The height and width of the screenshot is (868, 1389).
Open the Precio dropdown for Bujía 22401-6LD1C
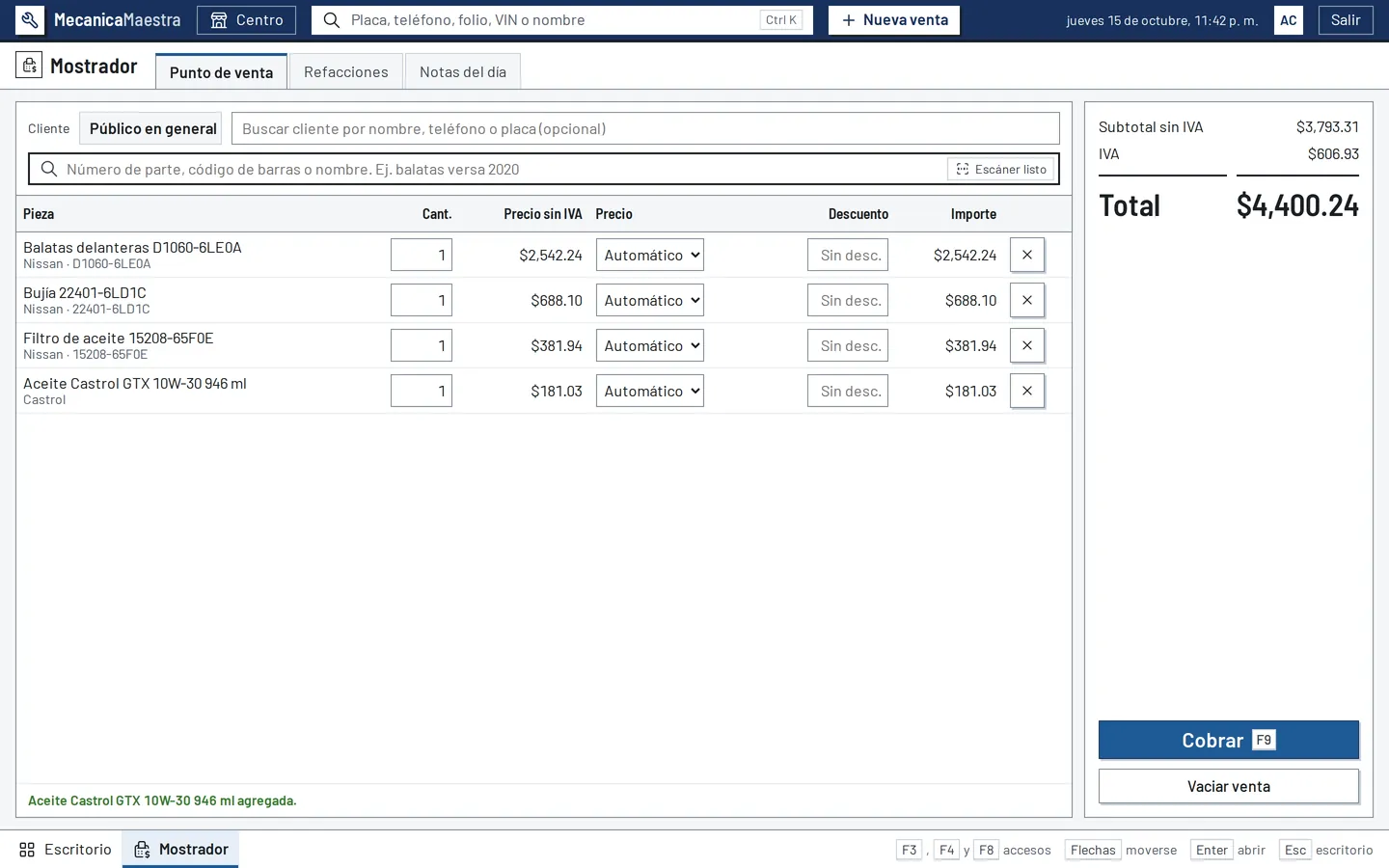[650, 300]
